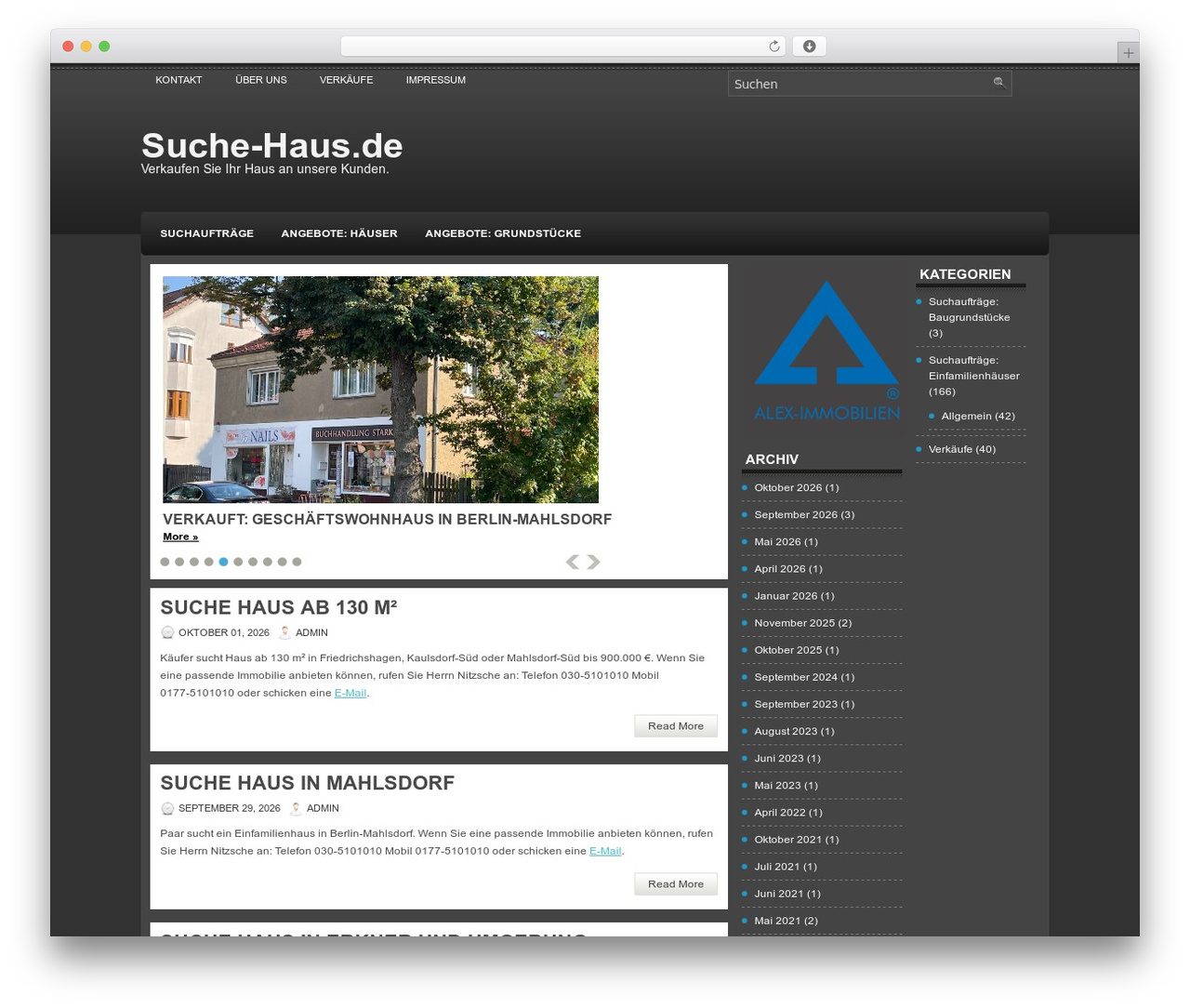Go to Verkäufe in top menu
Image resolution: width=1190 pixels, height=1008 pixels.
(x=347, y=80)
